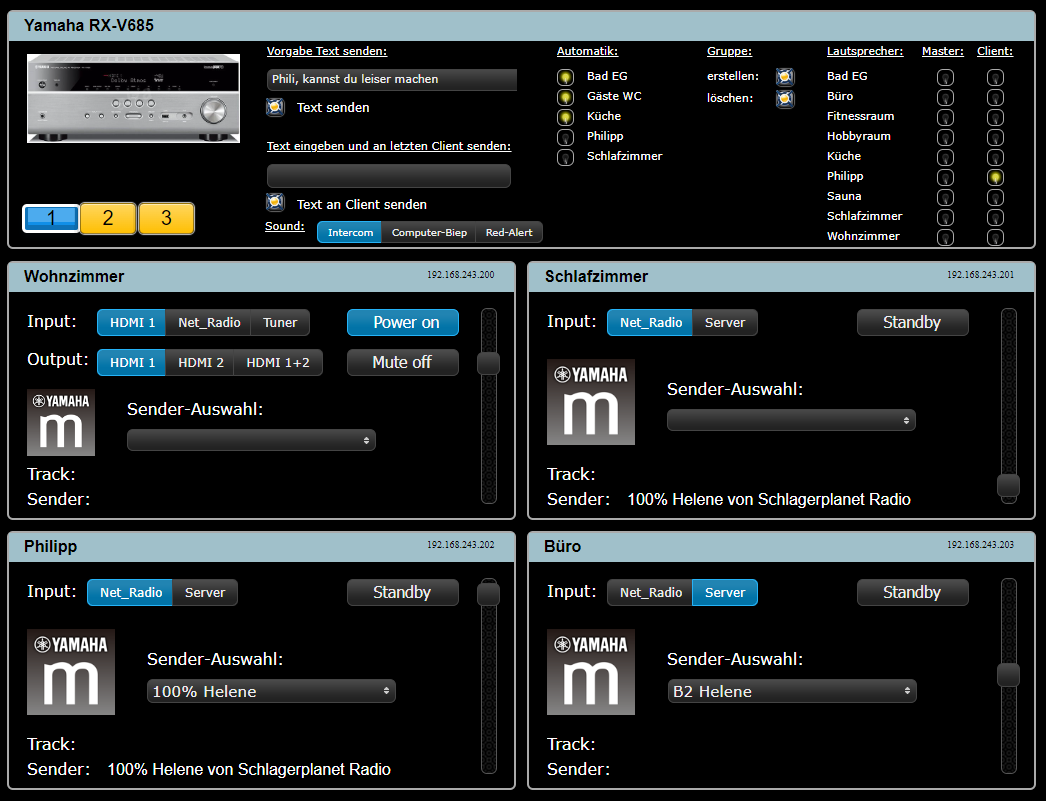Viewport: 1046px width, 801px height.
Task: Click the Gruppe erstellen icon
Action: point(785,77)
